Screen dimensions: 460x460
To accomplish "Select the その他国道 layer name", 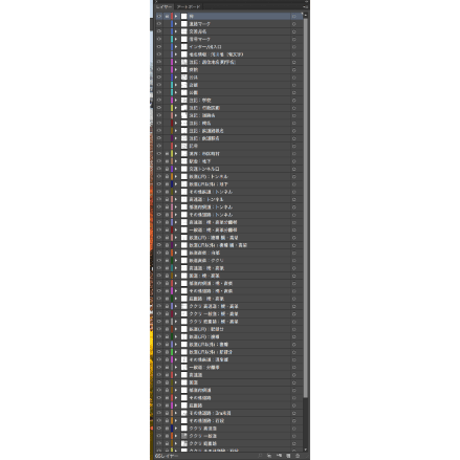I will (200, 398).
